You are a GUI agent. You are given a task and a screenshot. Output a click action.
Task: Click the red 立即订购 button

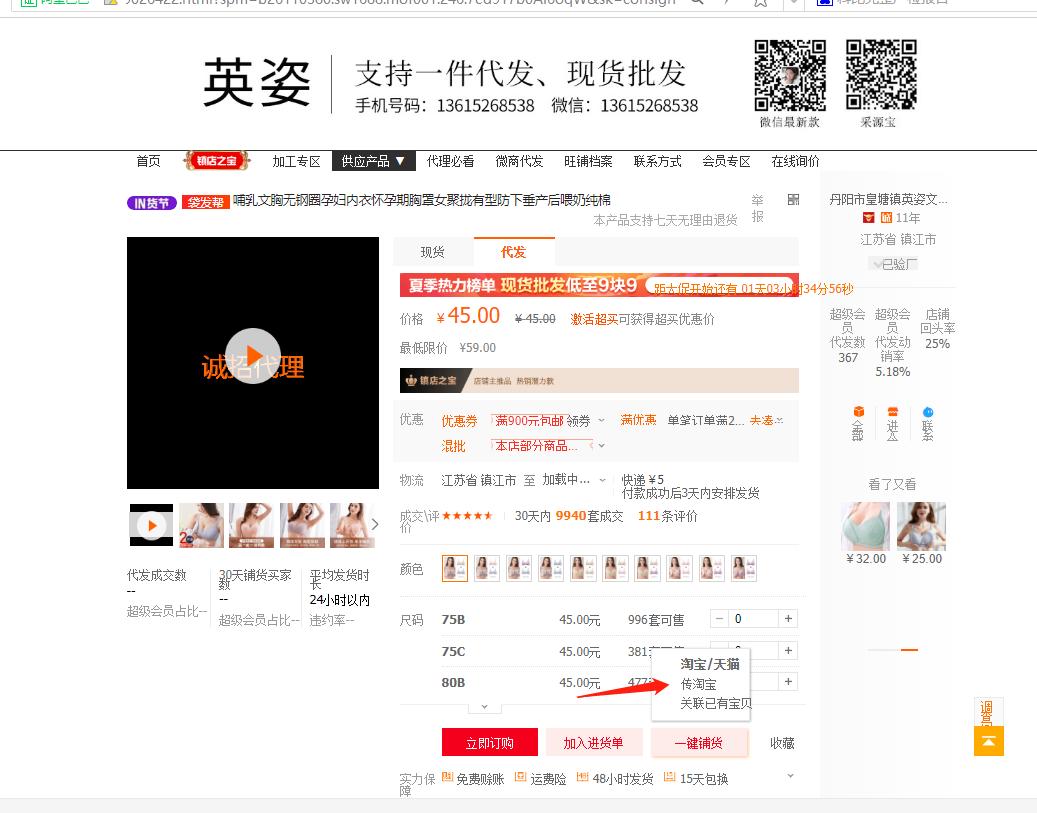click(489, 742)
